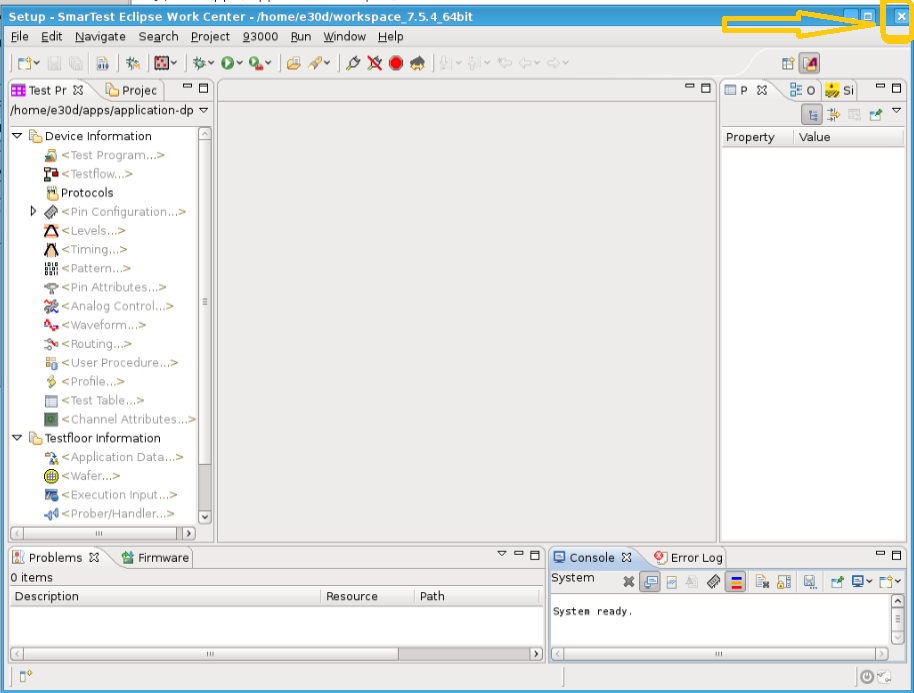914x693 pixels.
Task: Toggle Scroll Lock in console toolbar
Action: [x=783, y=581]
